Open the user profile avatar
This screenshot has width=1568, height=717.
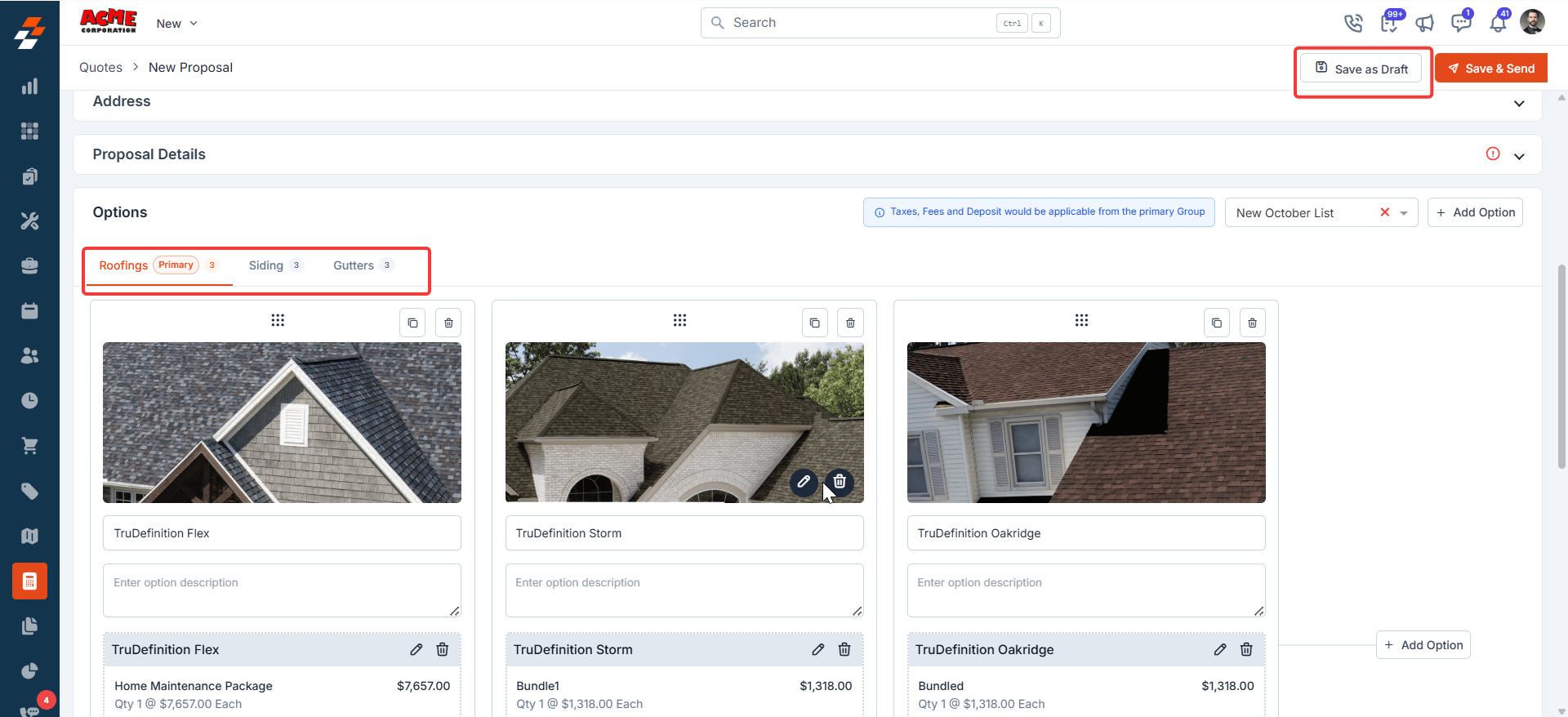click(1532, 22)
